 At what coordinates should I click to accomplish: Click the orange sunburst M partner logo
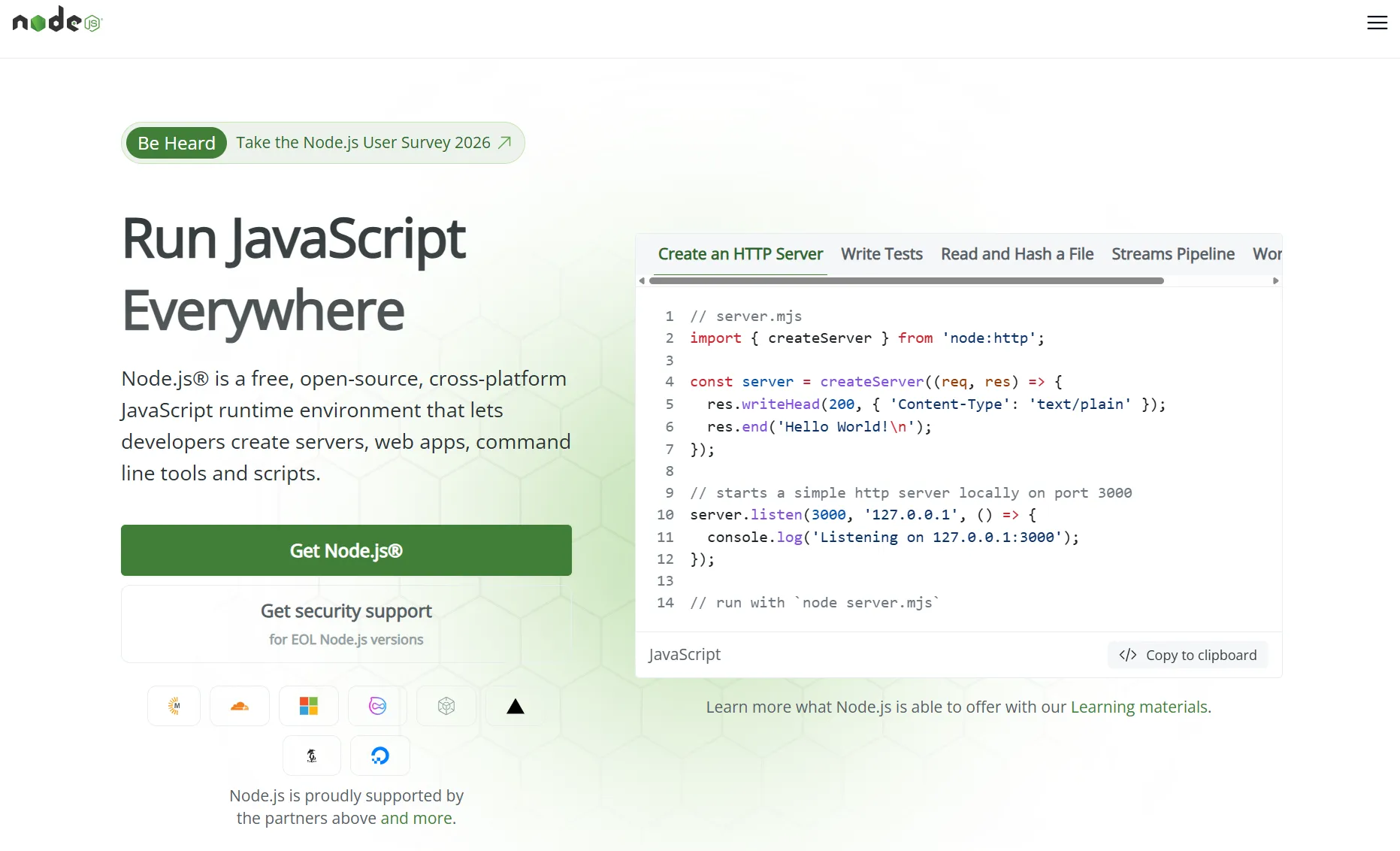[174, 706]
